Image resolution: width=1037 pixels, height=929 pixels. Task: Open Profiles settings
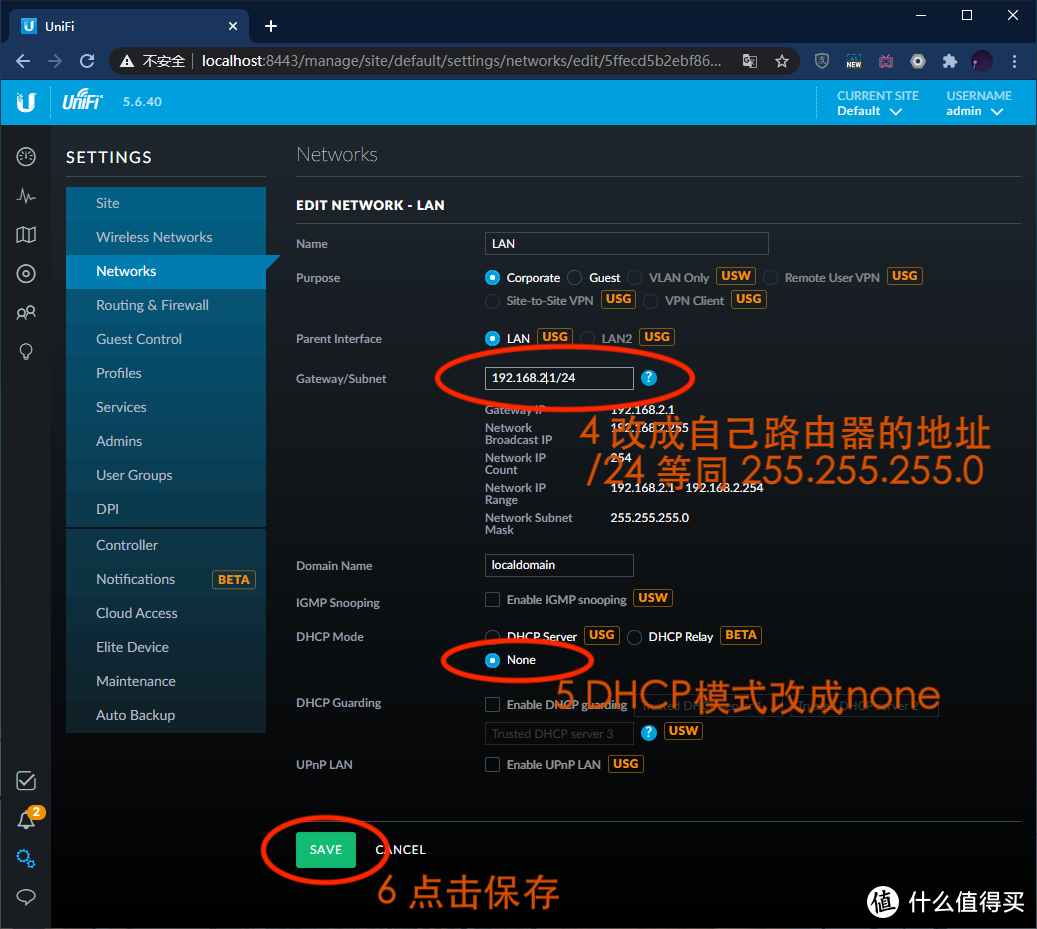click(x=166, y=374)
